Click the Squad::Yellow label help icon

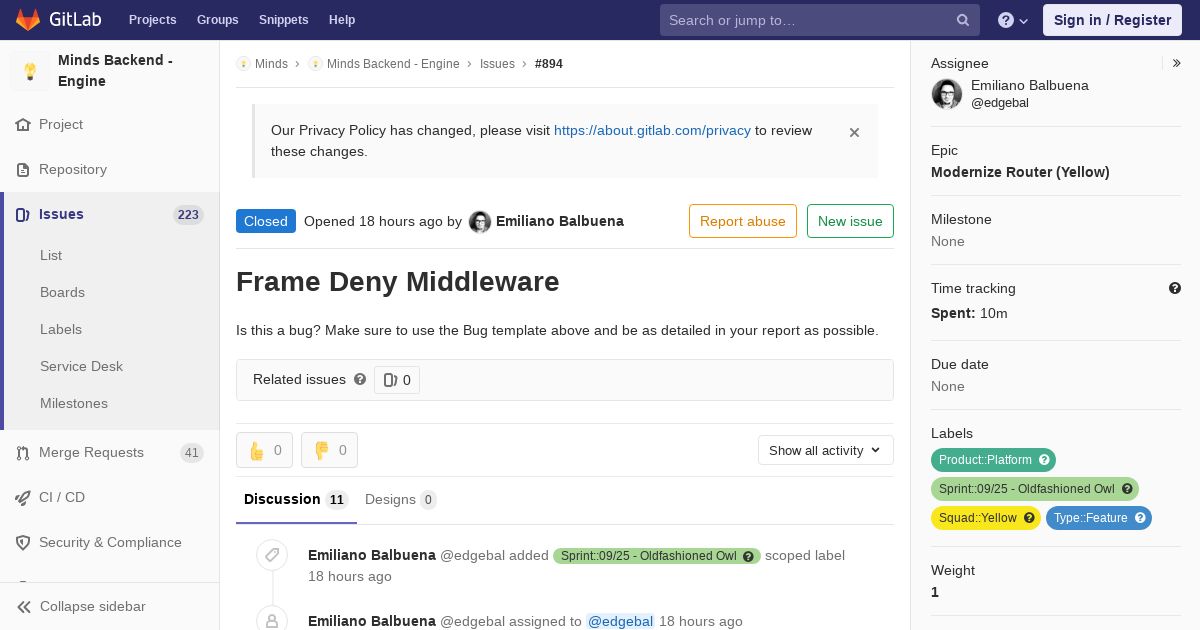pyautogui.click(x=1029, y=518)
